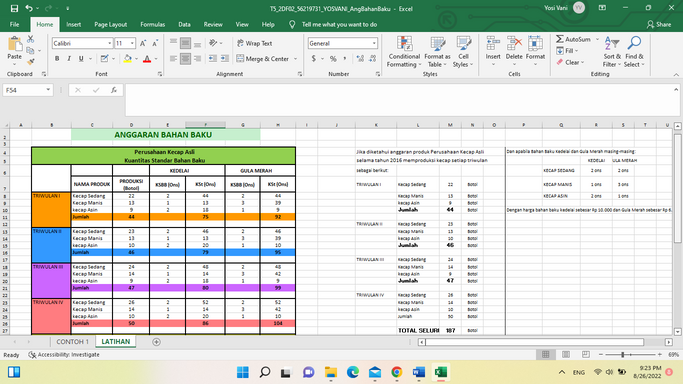Switch to Insert ribbon tab
The width and height of the screenshot is (683, 384).
point(74,24)
